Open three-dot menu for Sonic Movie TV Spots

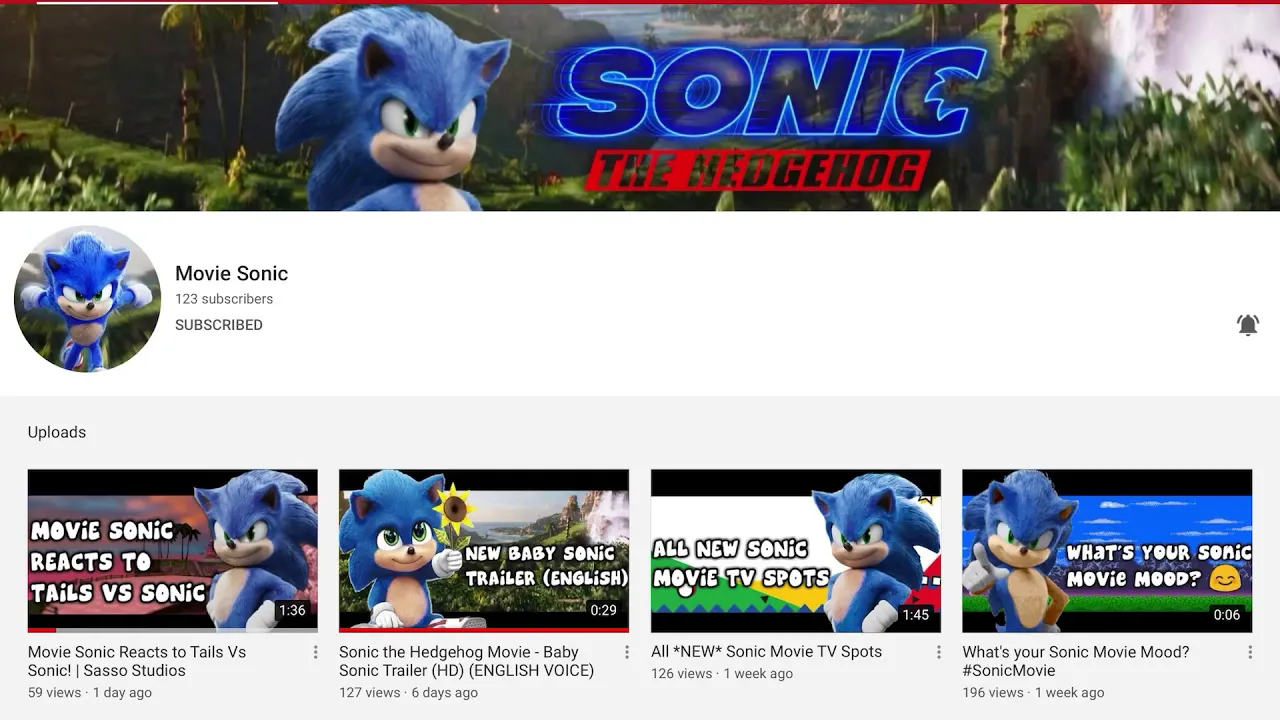tap(938, 652)
